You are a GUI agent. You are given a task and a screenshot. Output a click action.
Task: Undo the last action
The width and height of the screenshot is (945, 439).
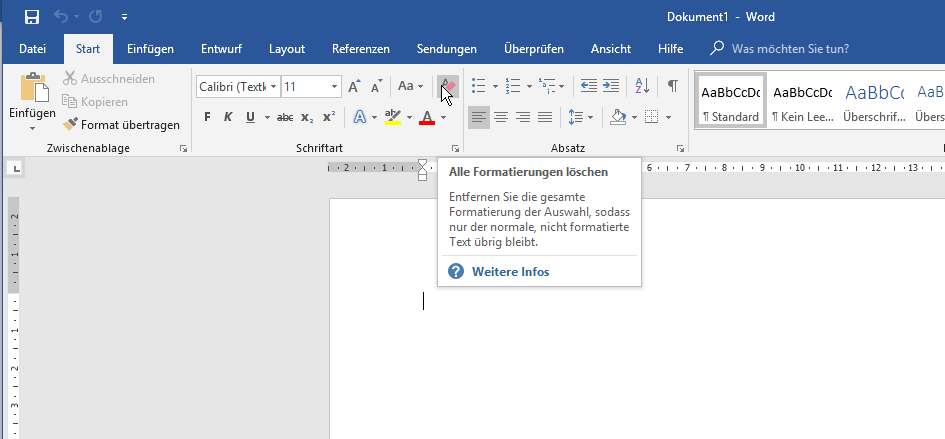click(61, 17)
